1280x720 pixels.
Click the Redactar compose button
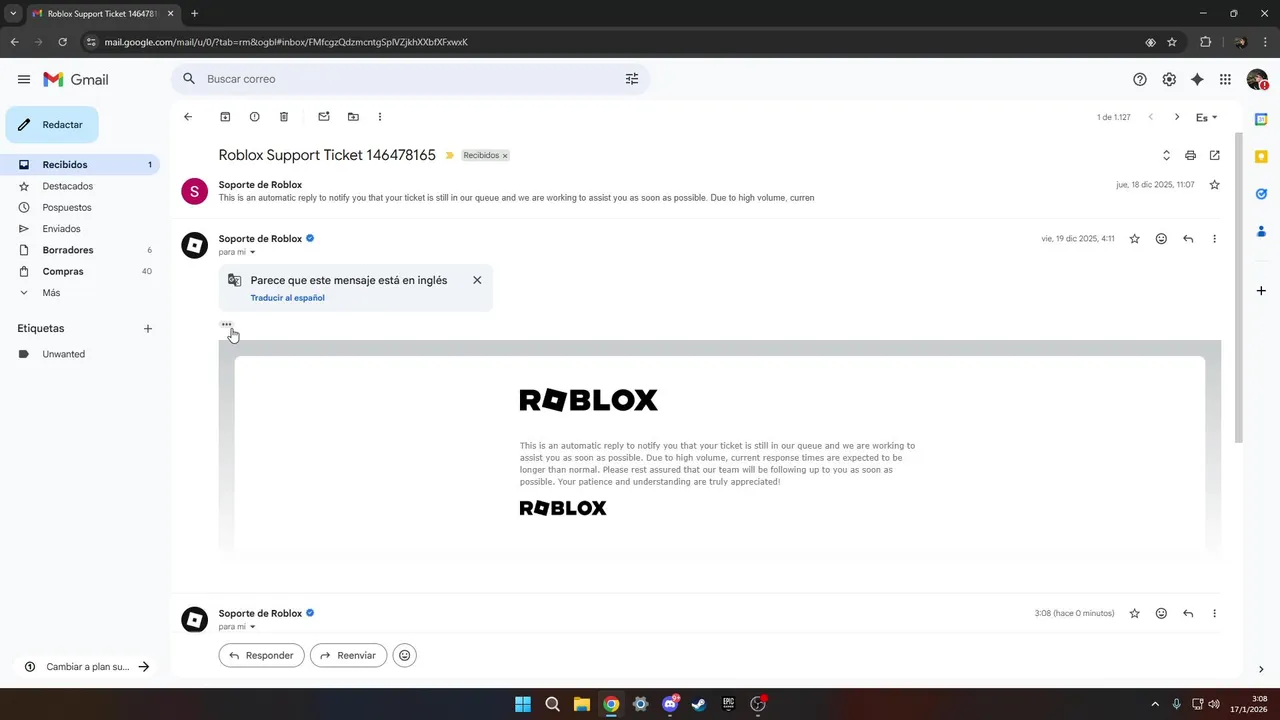tap(52, 125)
